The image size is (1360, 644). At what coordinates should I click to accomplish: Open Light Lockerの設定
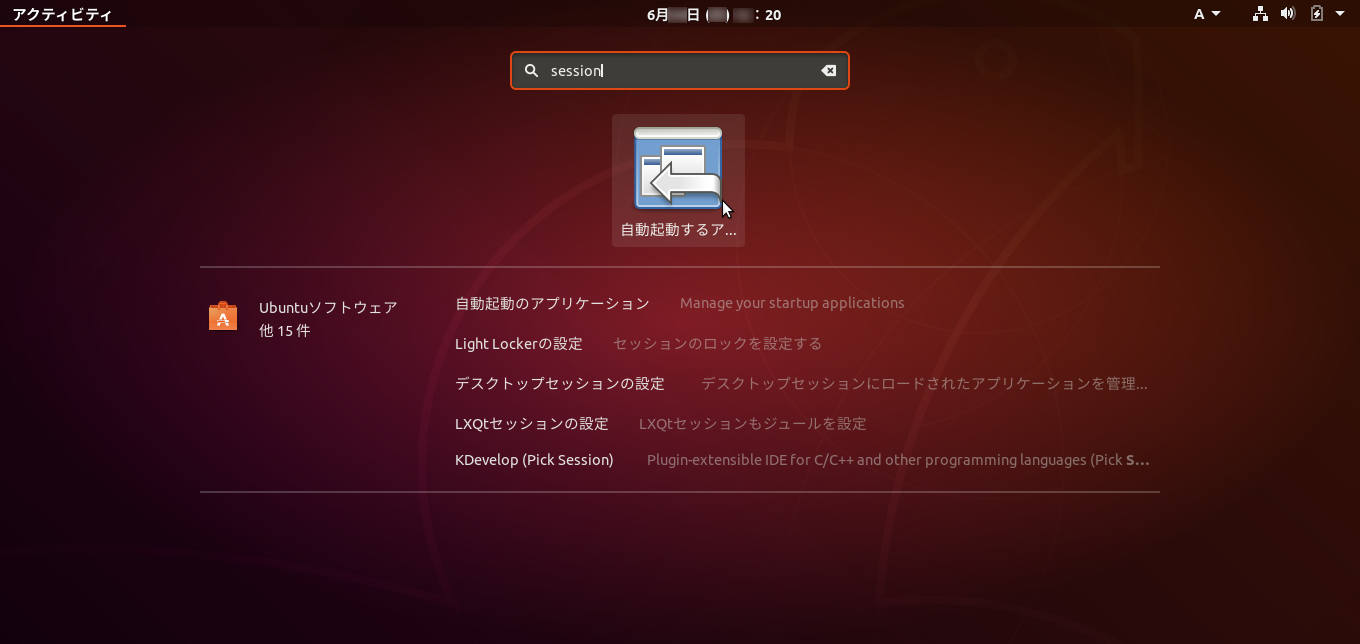point(518,343)
